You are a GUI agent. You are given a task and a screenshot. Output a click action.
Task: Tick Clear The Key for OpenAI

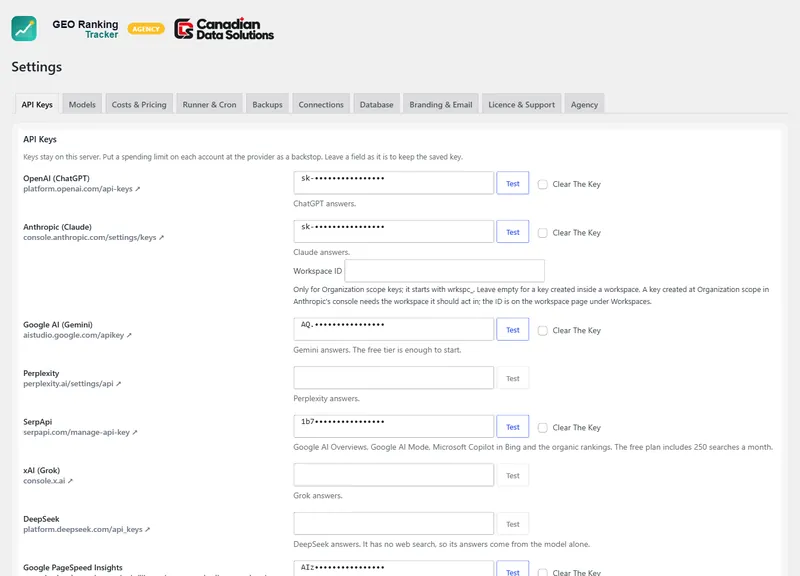[x=543, y=184]
